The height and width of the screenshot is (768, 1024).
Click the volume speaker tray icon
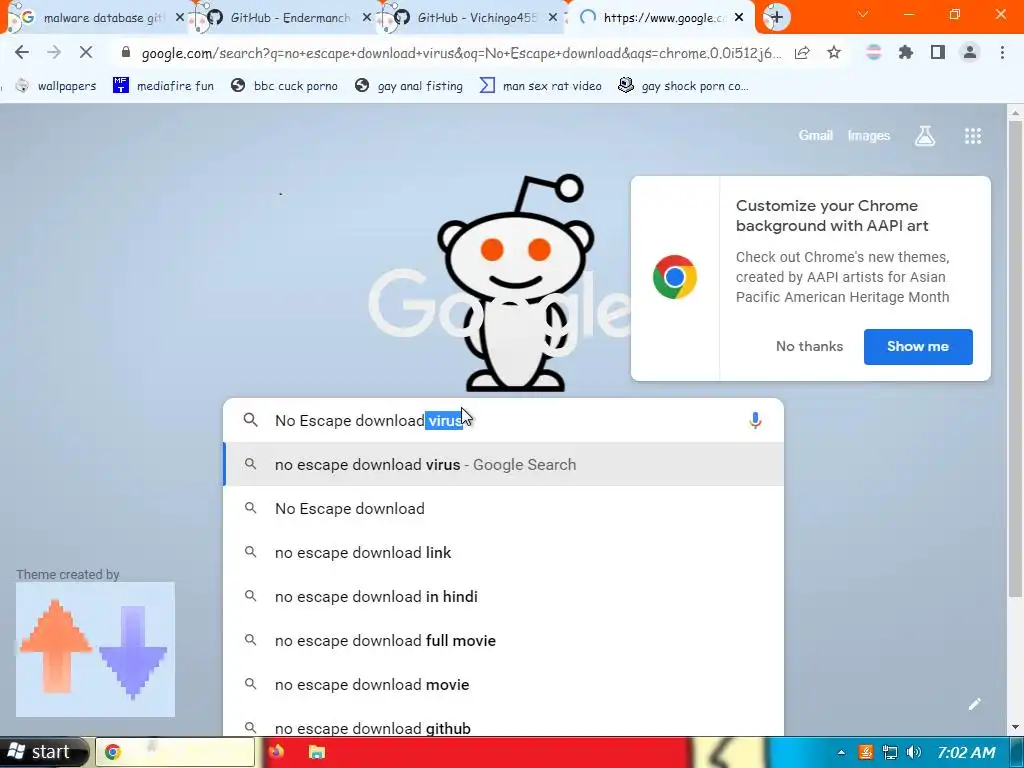tap(913, 752)
